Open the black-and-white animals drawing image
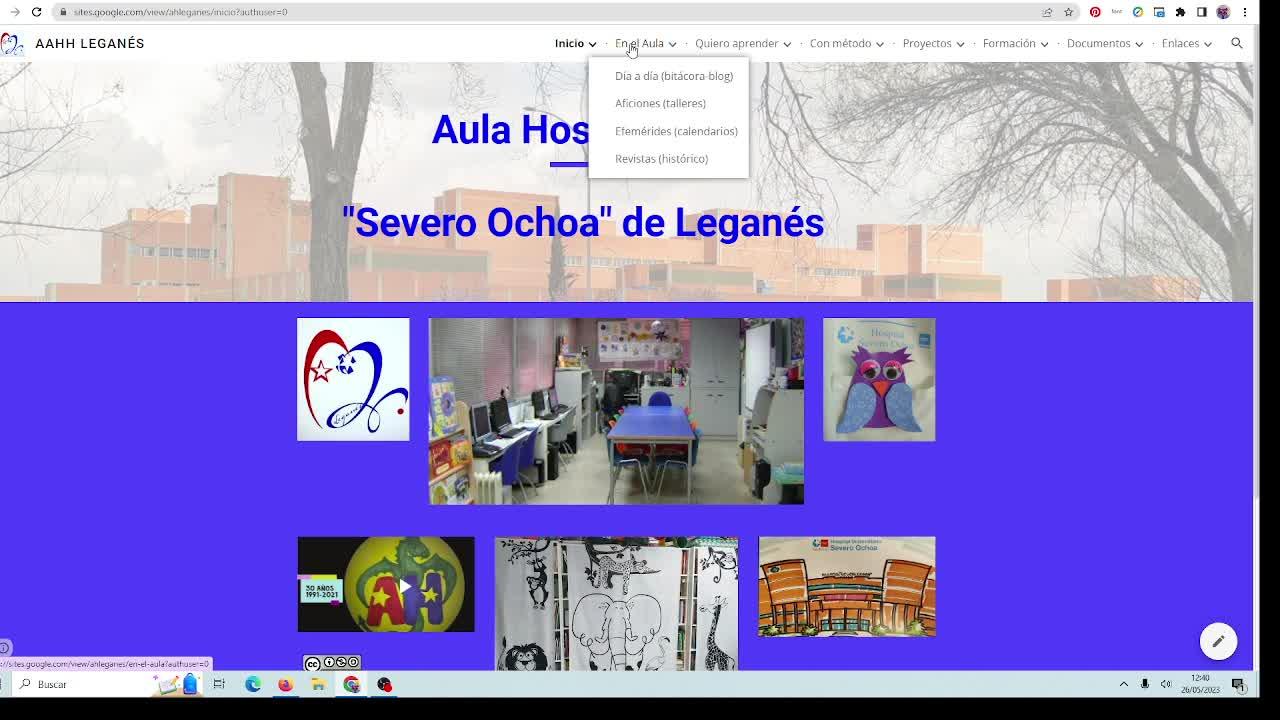 click(616, 603)
